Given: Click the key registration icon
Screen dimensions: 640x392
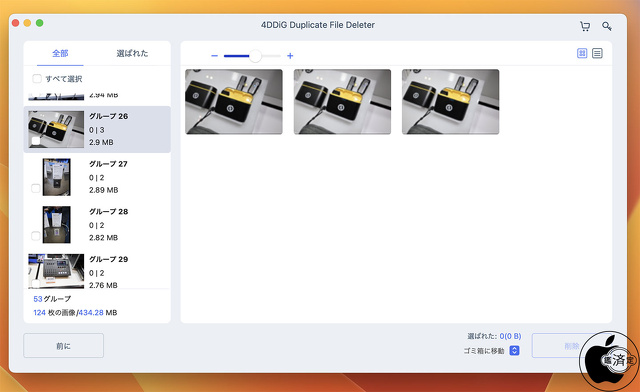Looking at the screenshot, I should [607, 26].
